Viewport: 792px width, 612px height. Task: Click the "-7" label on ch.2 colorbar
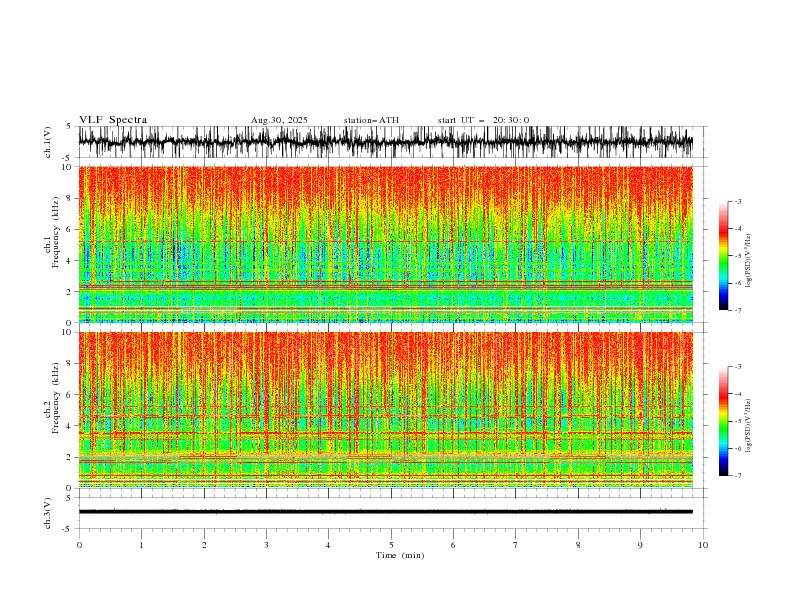coord(737,476)
